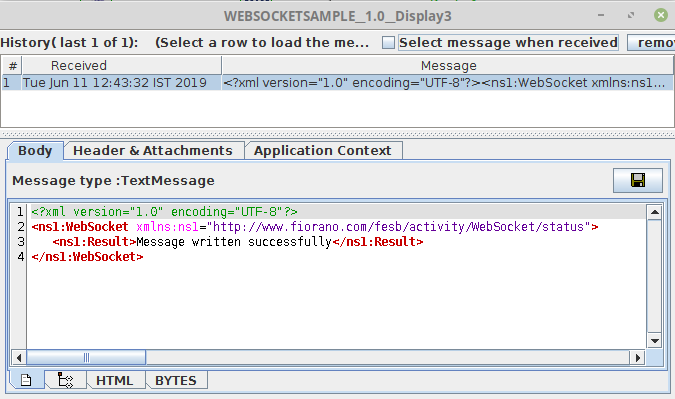
Task: Switch to plain text view icon tab
Action: click(x=26, y=380)
